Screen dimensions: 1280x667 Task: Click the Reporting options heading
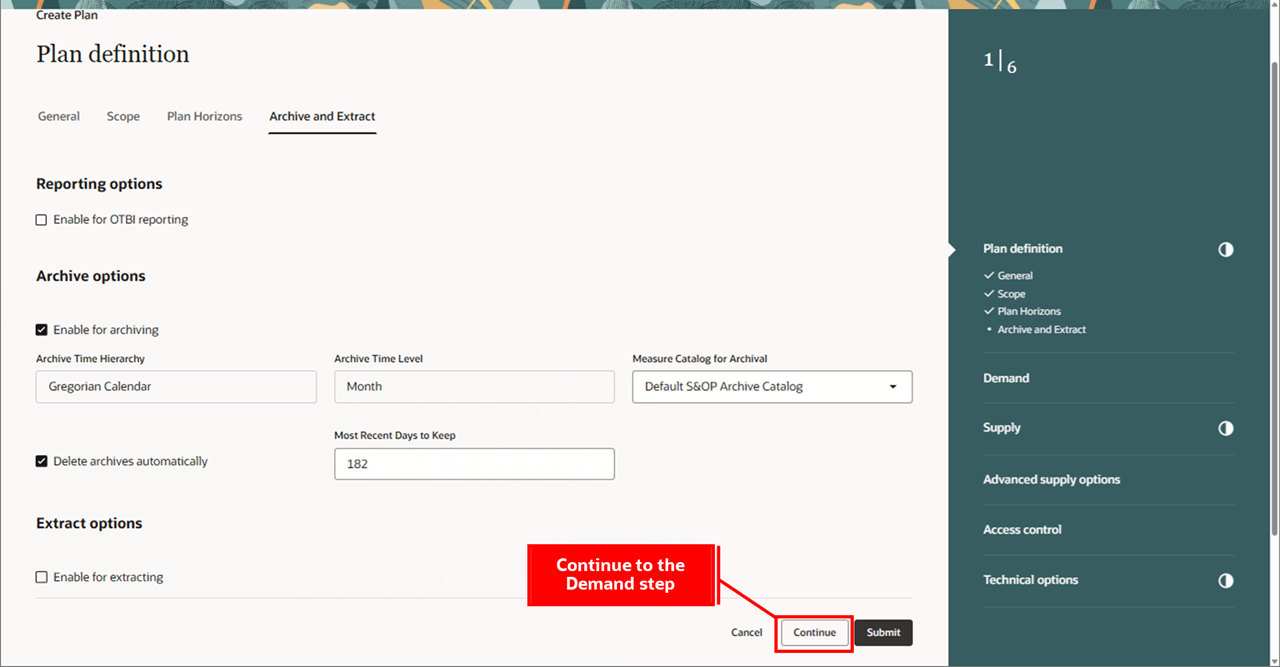tap(99, 184)
